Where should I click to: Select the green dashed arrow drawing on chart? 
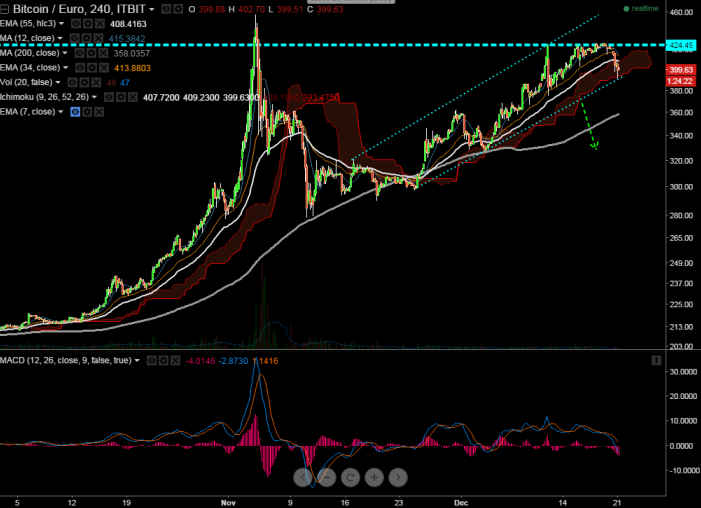click(x=588, y=125)
